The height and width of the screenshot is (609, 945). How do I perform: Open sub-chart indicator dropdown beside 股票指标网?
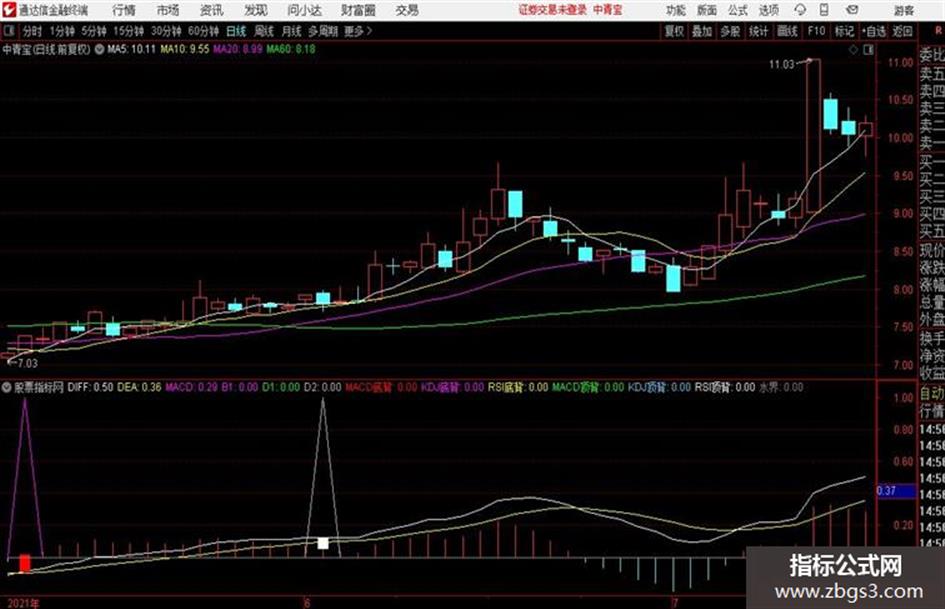coord(7,387)
